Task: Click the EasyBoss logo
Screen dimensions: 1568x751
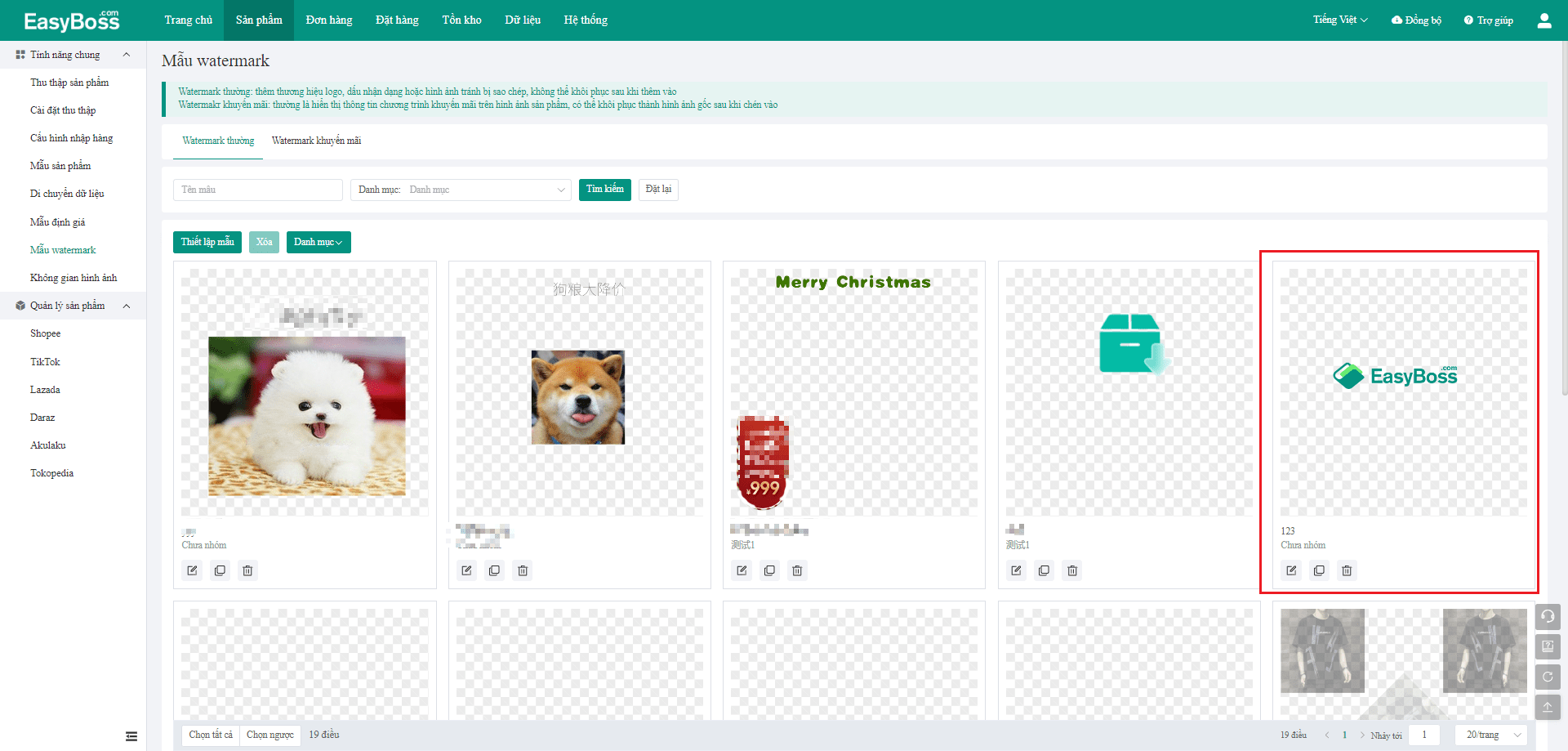Action: (72, 20)
